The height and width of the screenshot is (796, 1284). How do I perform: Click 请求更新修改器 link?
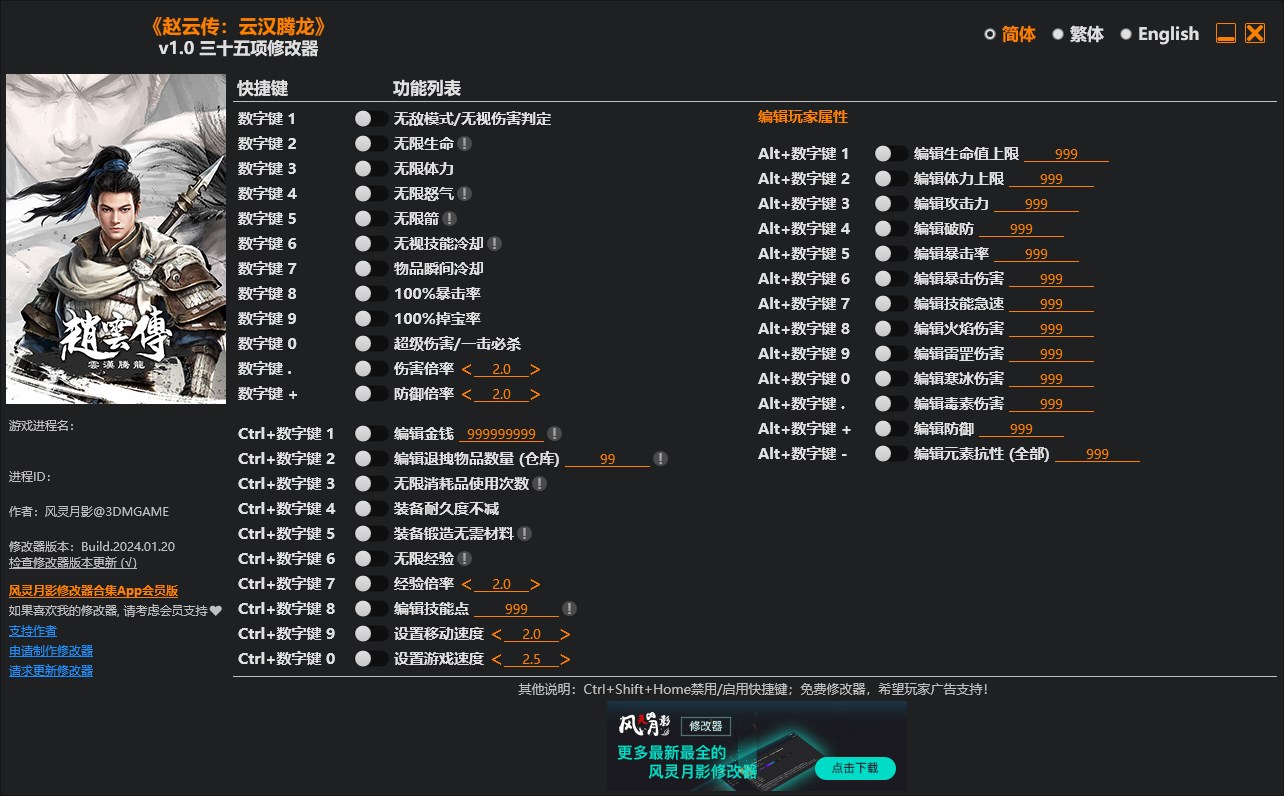tap(51, 671)
